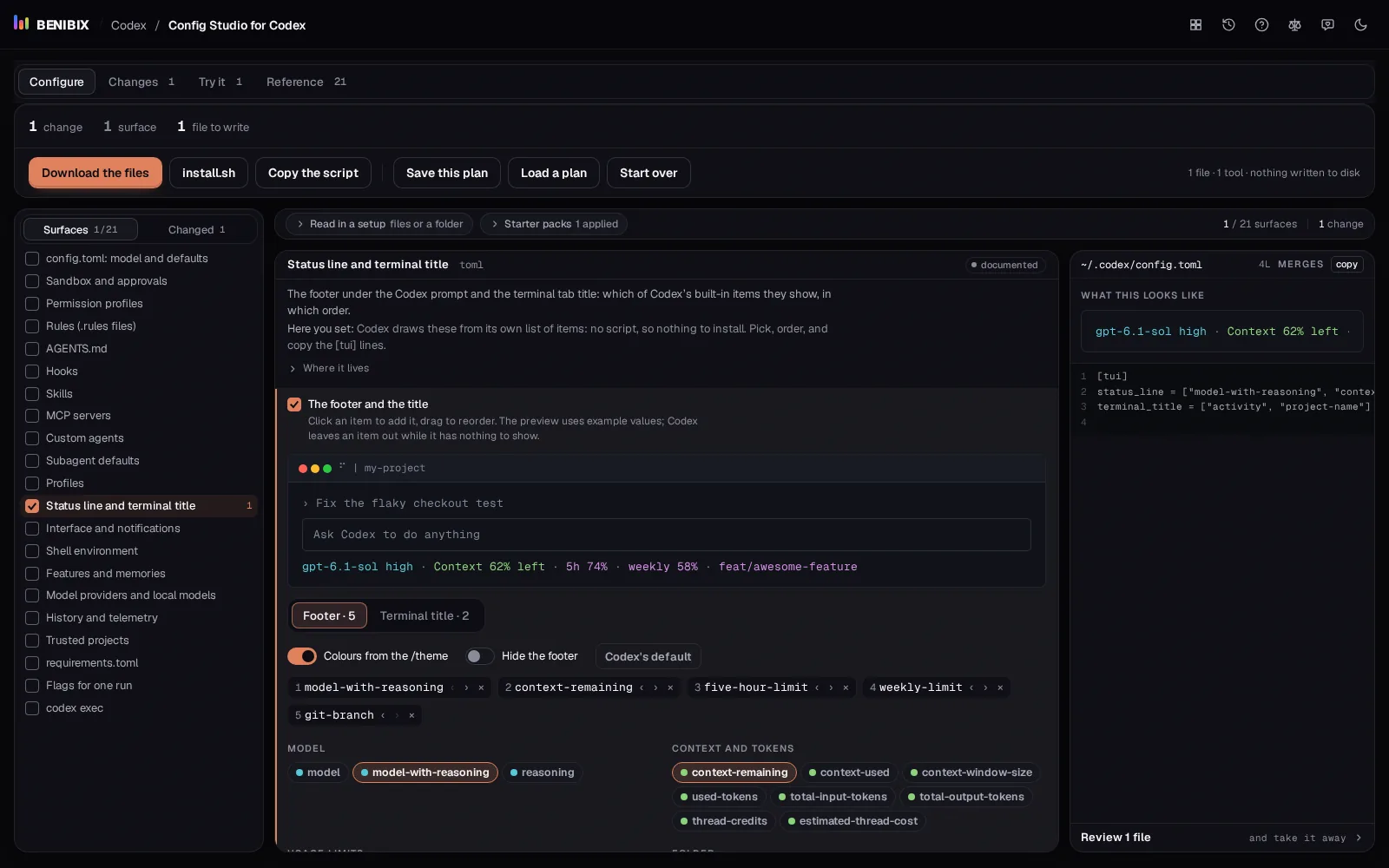Select the Terminal title · 2 tab
The height and width of the screenshot is (868, 1389).
[x=425, y=616]
